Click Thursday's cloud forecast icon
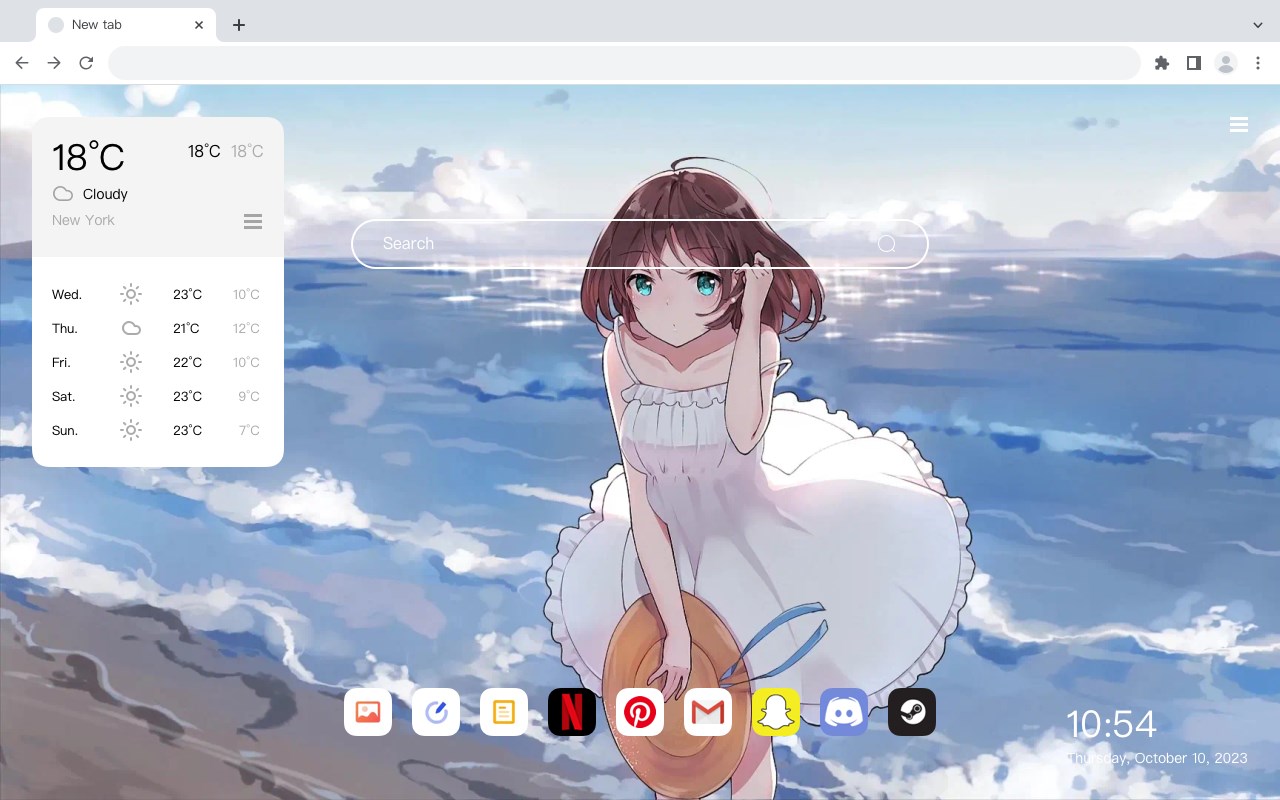1280x800 pixels. tap(131, 328)
